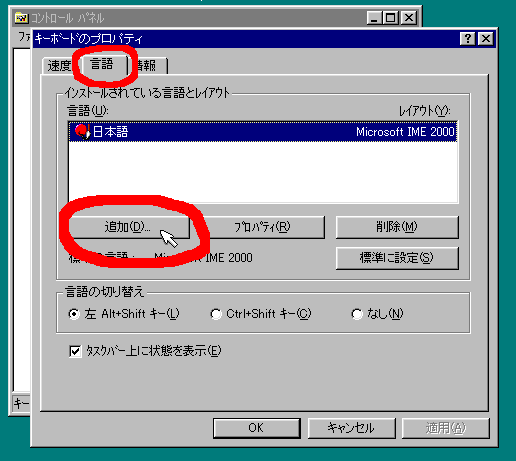Click the 削除(M) delete button

tap(397, 227)
